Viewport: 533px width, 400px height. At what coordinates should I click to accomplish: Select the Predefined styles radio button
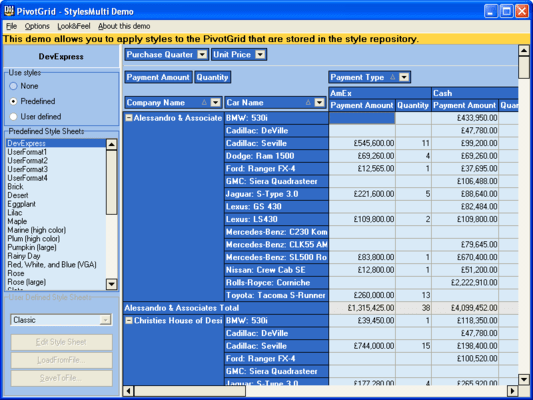pos(13,101)
